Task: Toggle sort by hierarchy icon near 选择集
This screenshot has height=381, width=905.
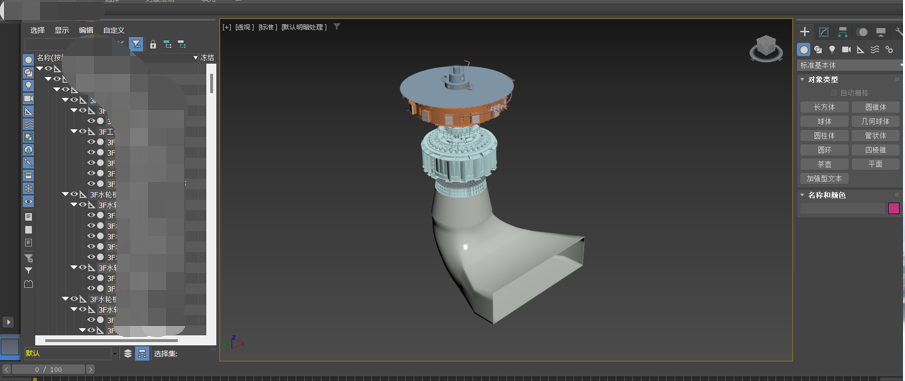Action: coord(142,354)
